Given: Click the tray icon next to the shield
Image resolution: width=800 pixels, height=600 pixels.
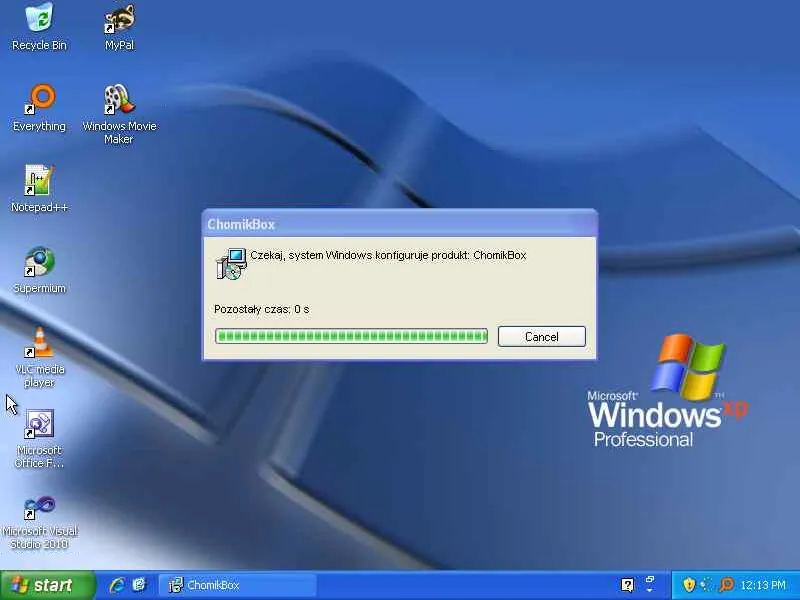Looking at the screenshot, I should tap(706, 584).
